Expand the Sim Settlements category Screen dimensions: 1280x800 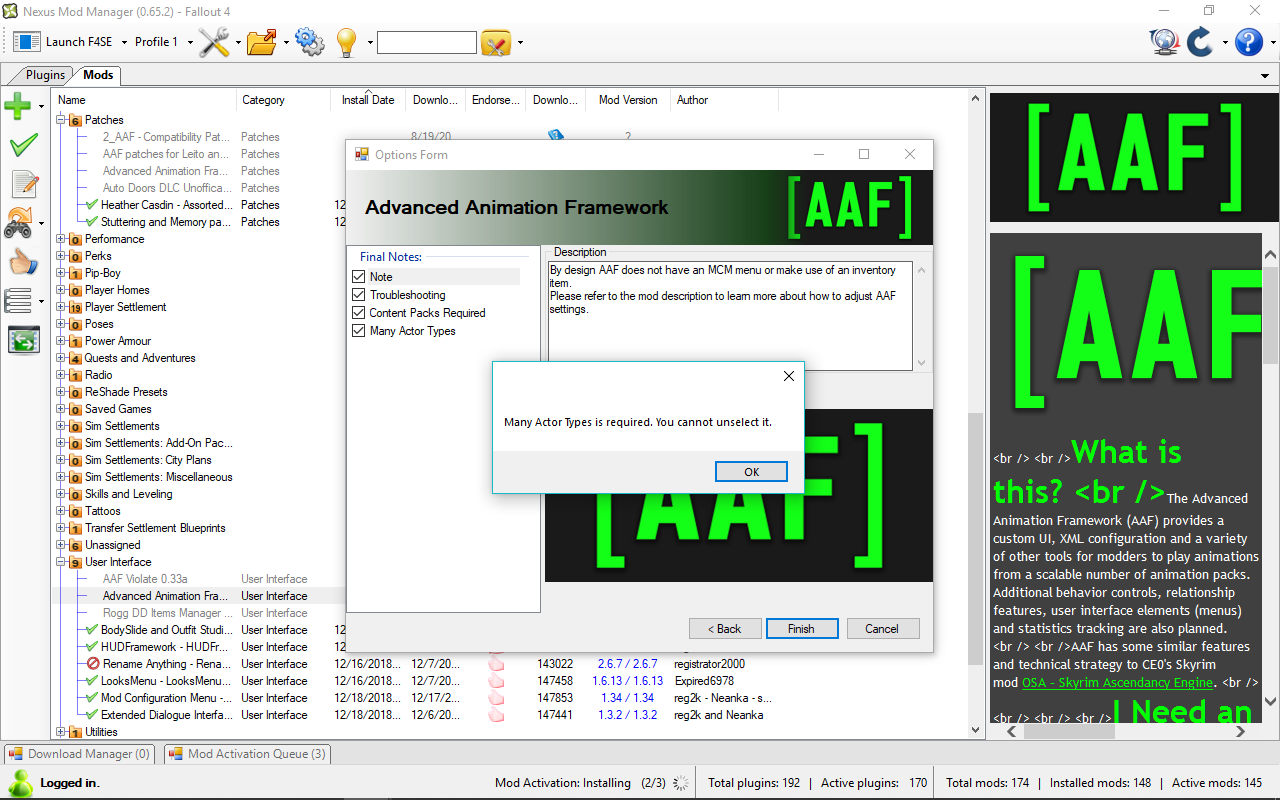61,425
